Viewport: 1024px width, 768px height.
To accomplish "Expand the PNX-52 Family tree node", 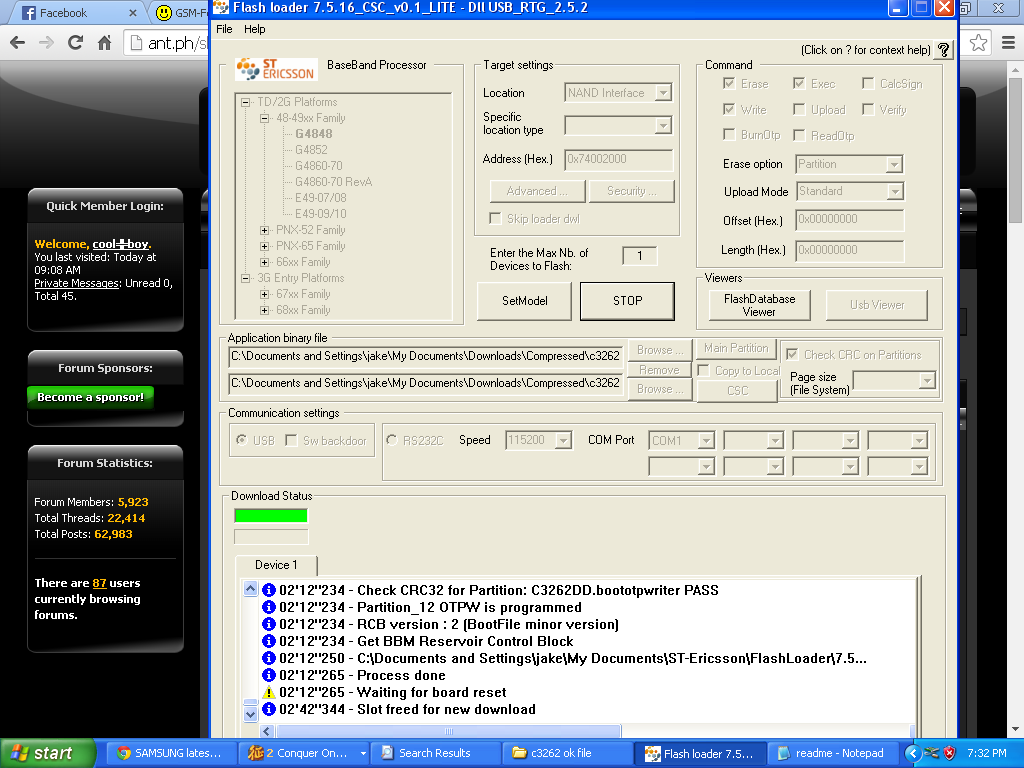I will coord(265,230).
